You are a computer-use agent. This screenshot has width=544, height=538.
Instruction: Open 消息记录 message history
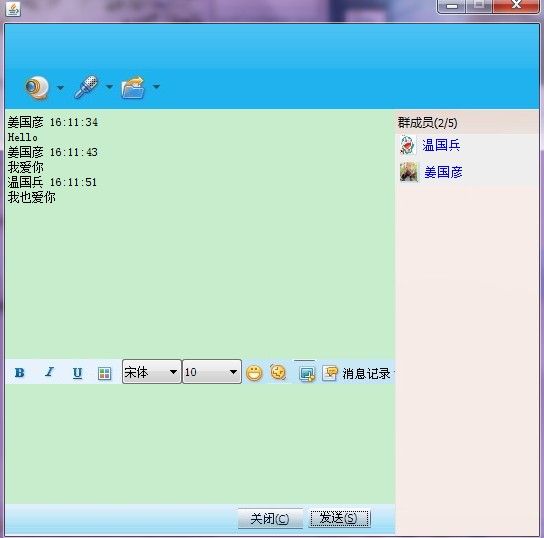366,374
